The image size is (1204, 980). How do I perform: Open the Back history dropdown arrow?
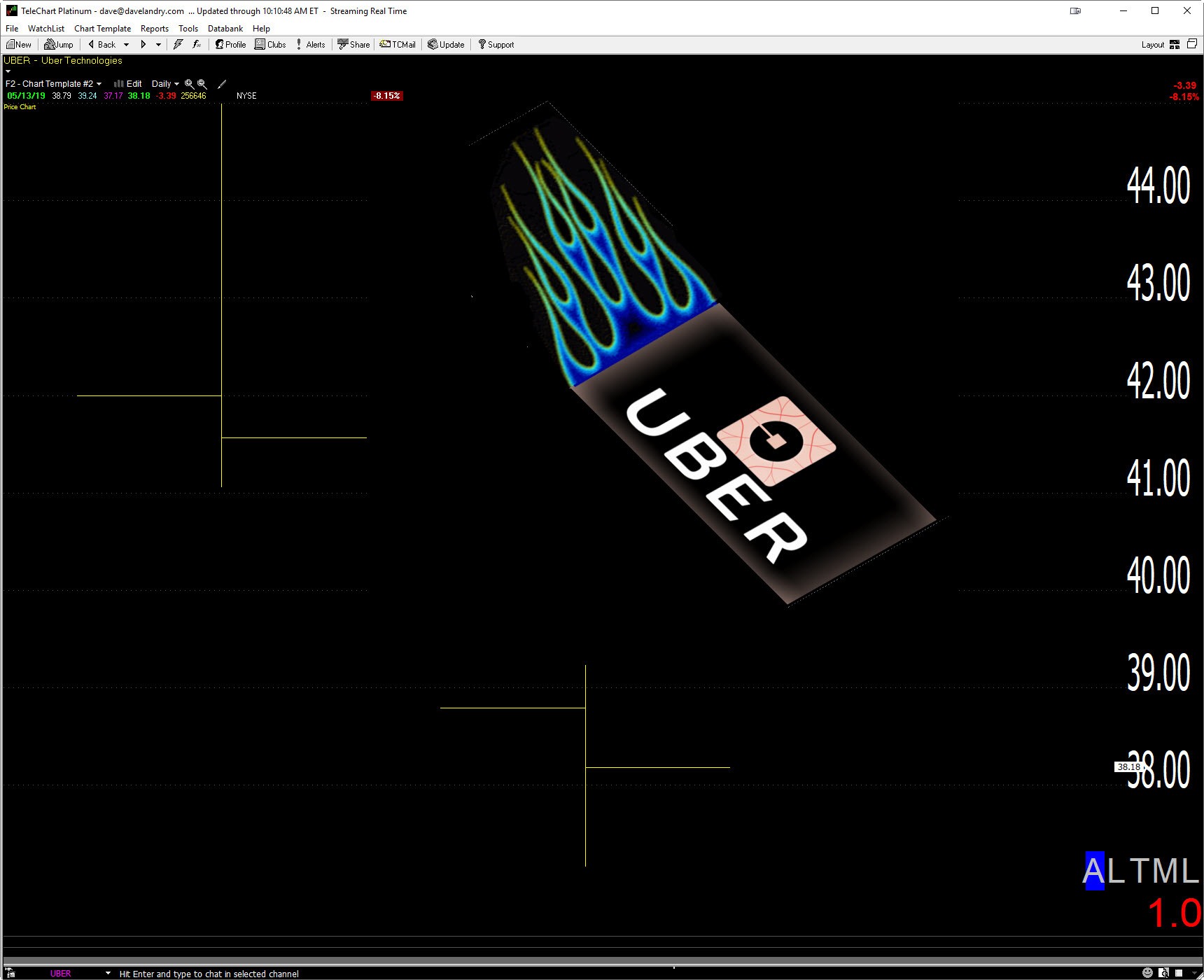[126, 44]
